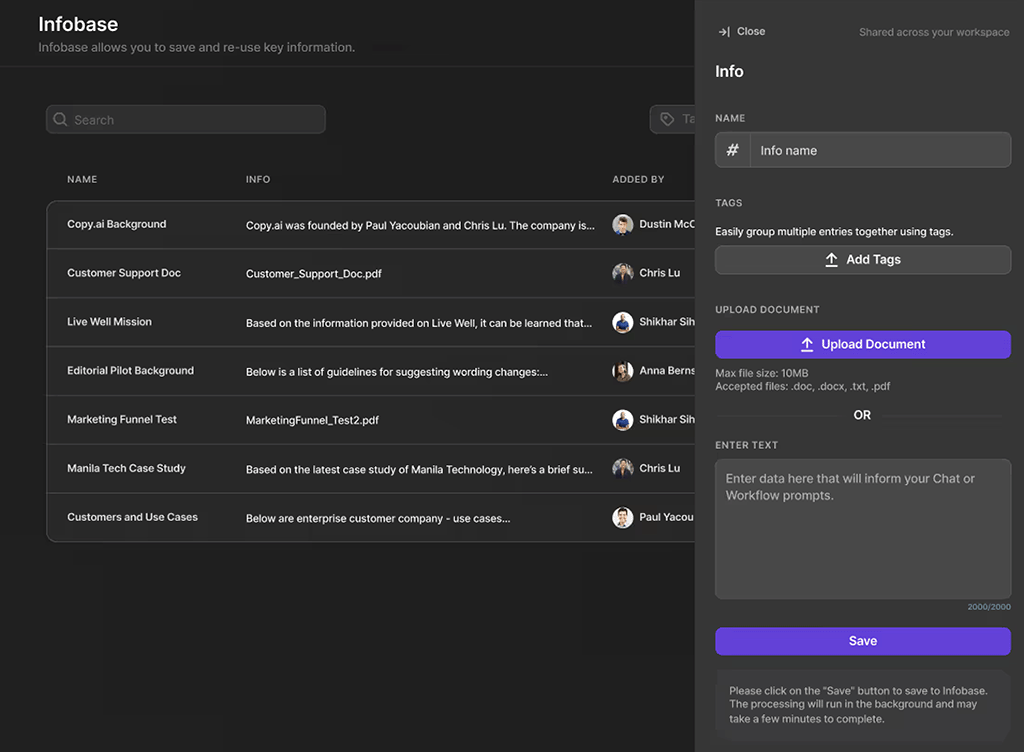Click the hash icon beside Info name
The height and width of the screenshot is (752, 1024).
pos(733,150)
